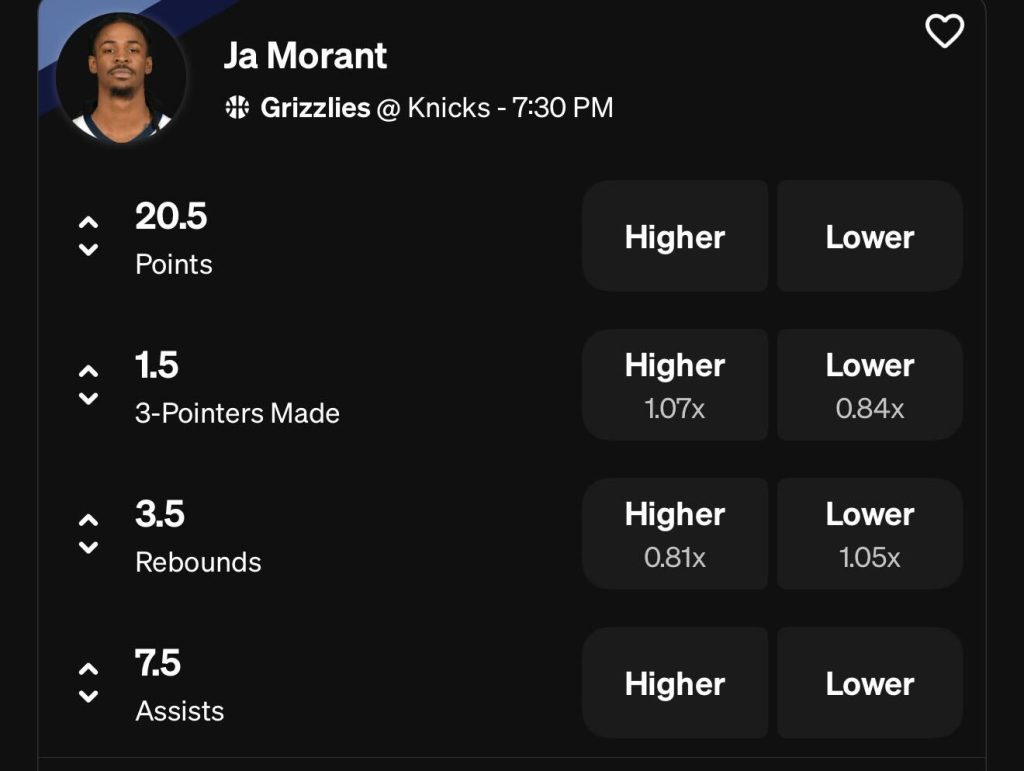Viewport: 1024px width, 771px height.
Task: Pick Lower on 20.5 Points
Action: point(868,236)
